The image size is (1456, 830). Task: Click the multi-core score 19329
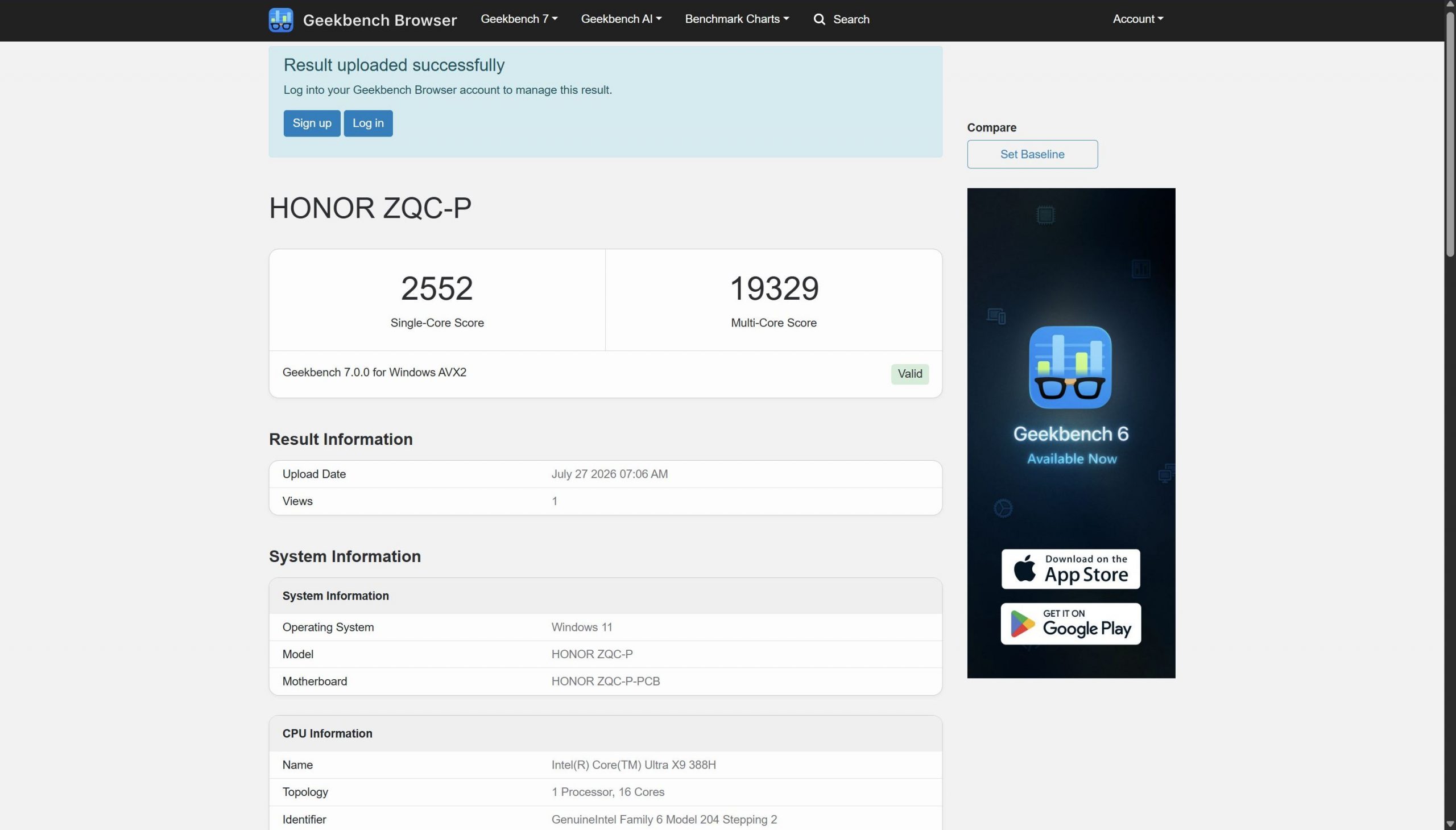773,288
